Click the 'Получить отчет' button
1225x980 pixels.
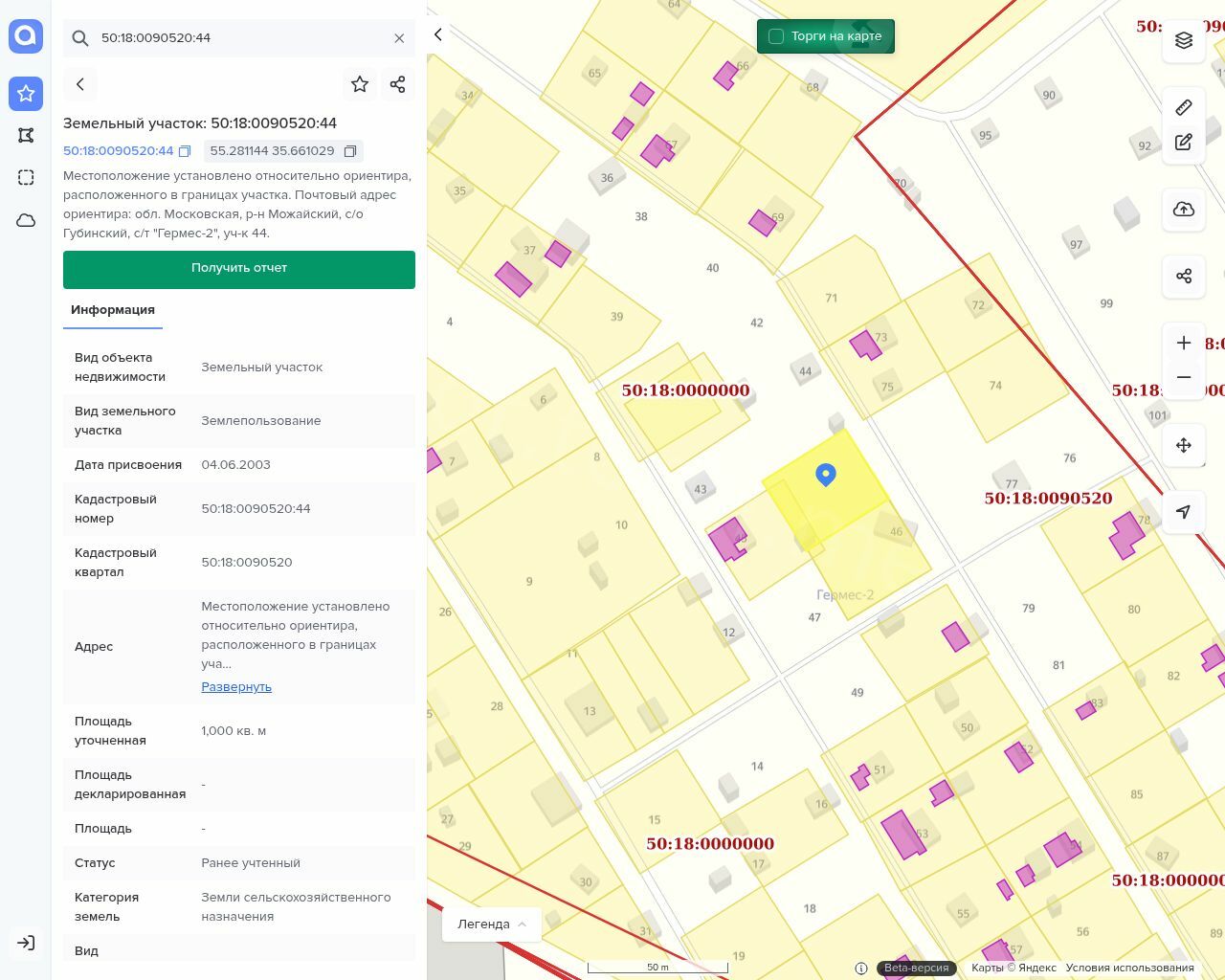coord(239,269)
